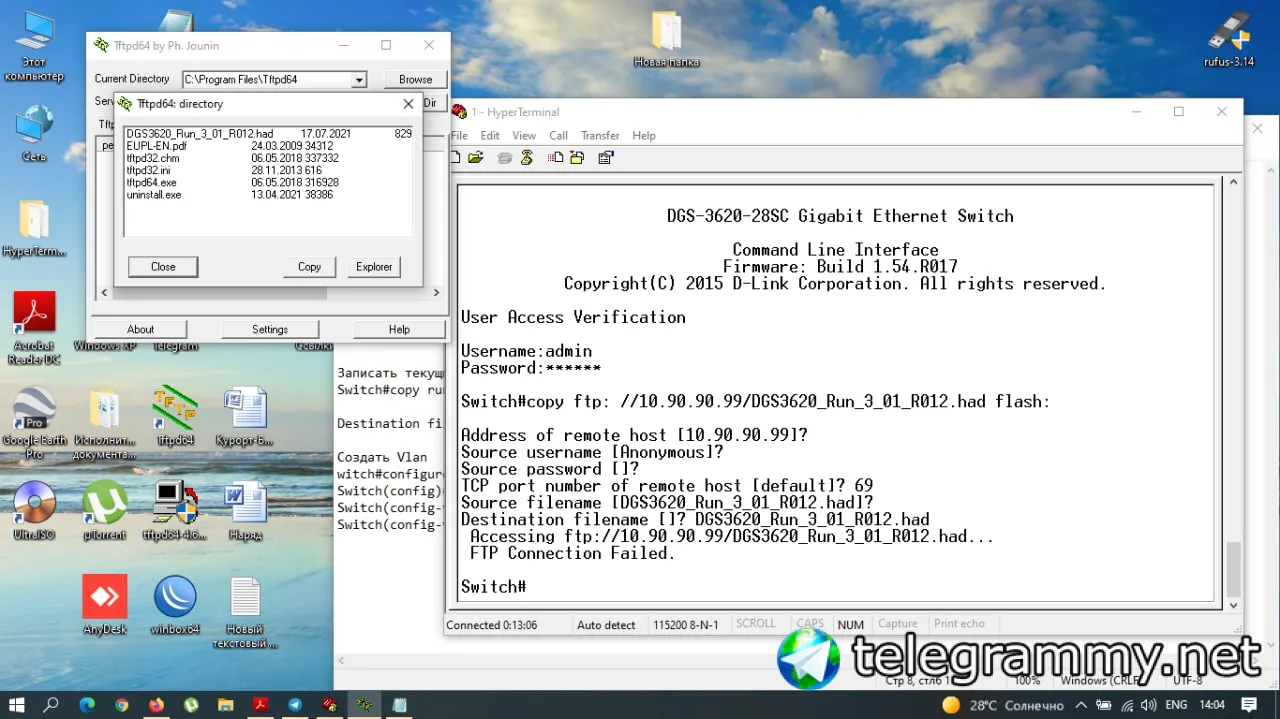
Task: Click the About button in Tftpd64
Action: pyautogui.click(x=140, y=329)
